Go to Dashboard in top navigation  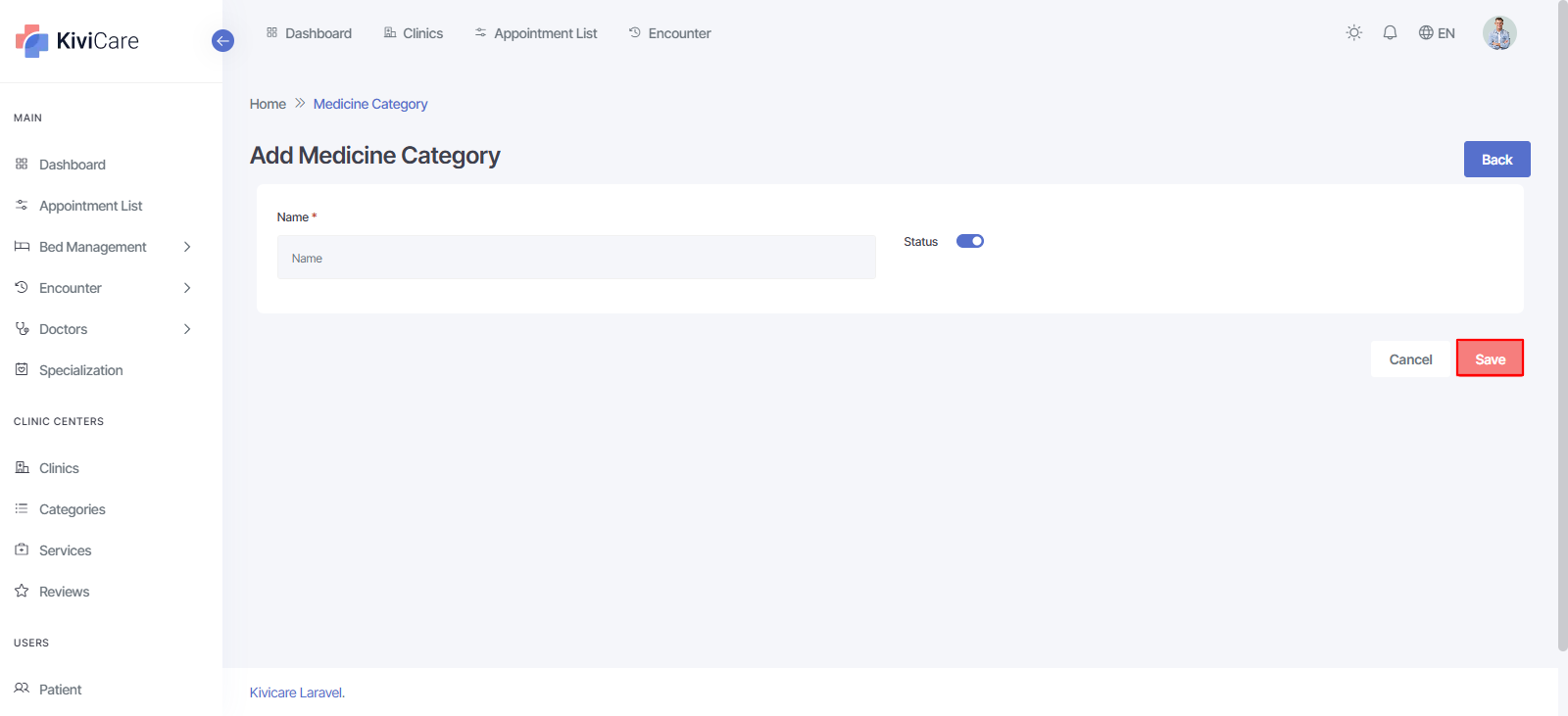[309, 33]
